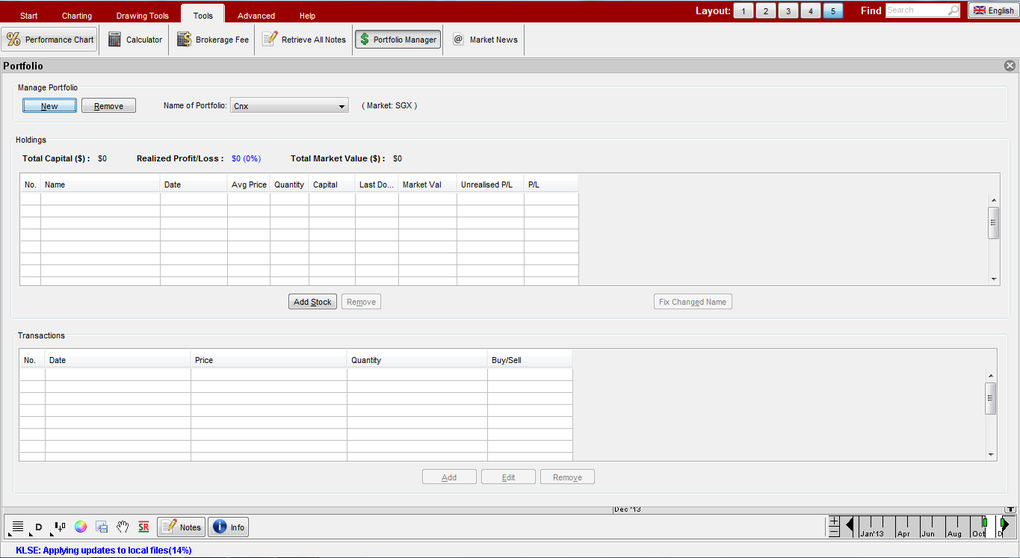Open the Performance Chart tool
Viewport: 1020px width, 558px height.
tap(49, 40)
